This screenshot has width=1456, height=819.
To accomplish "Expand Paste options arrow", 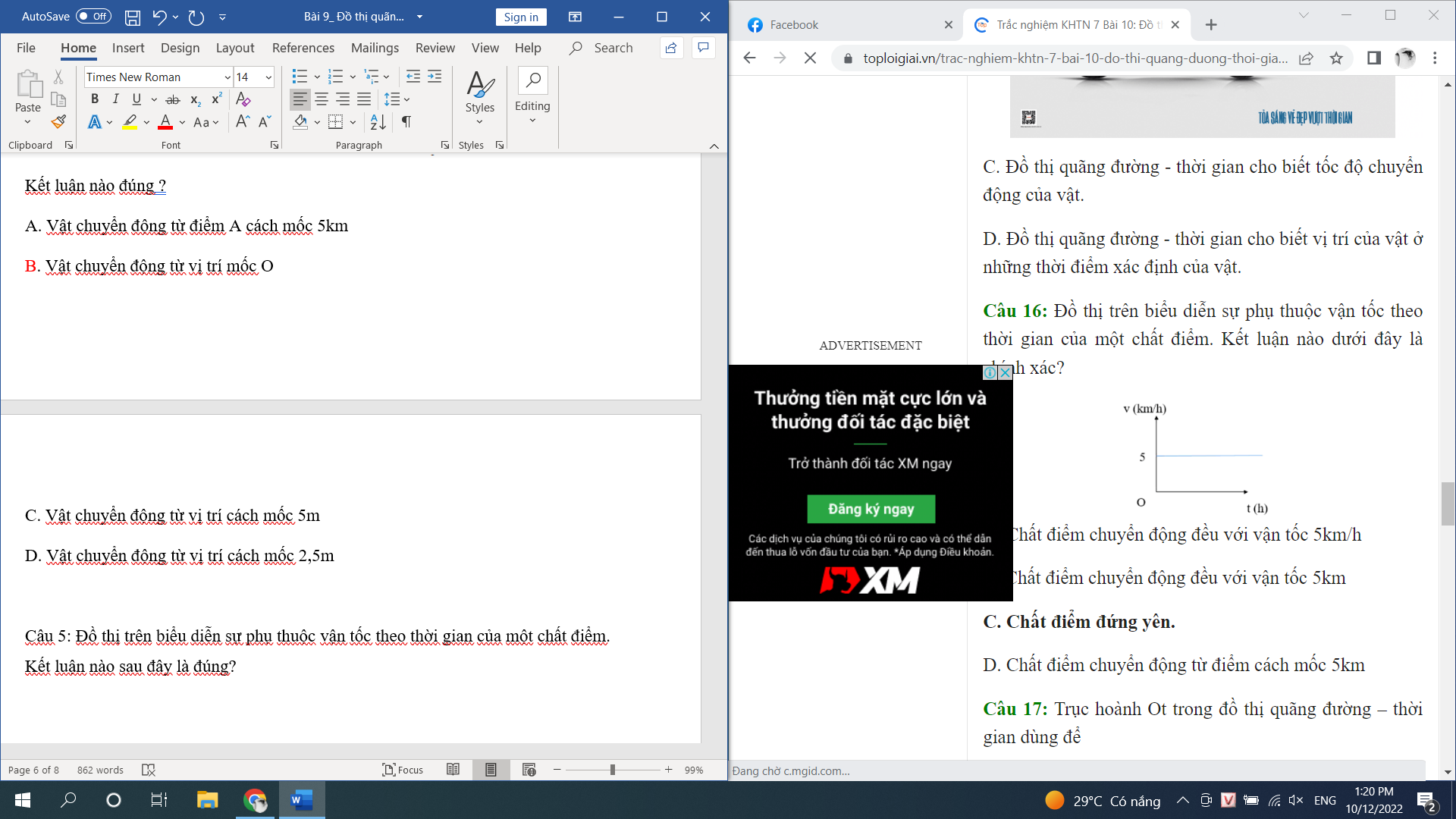I will click(28, 122).
